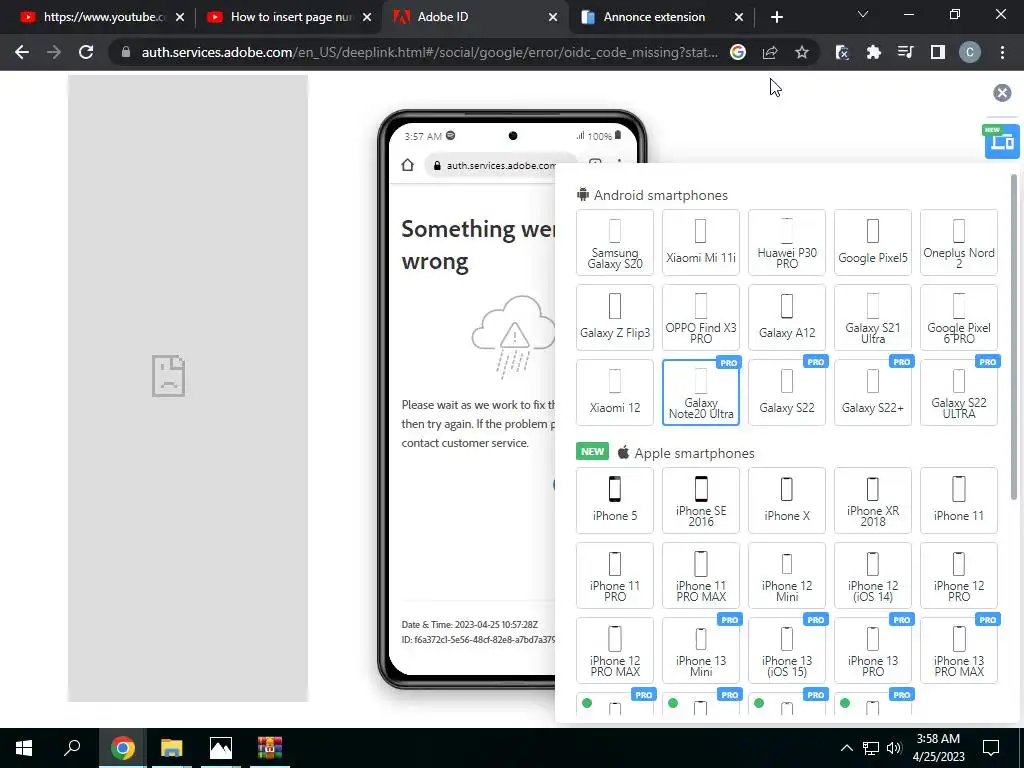The height and width of the screenshot is (768, 1024).
Task: Choose the iPhone 12 PRO device
Action: click(959, 575)
